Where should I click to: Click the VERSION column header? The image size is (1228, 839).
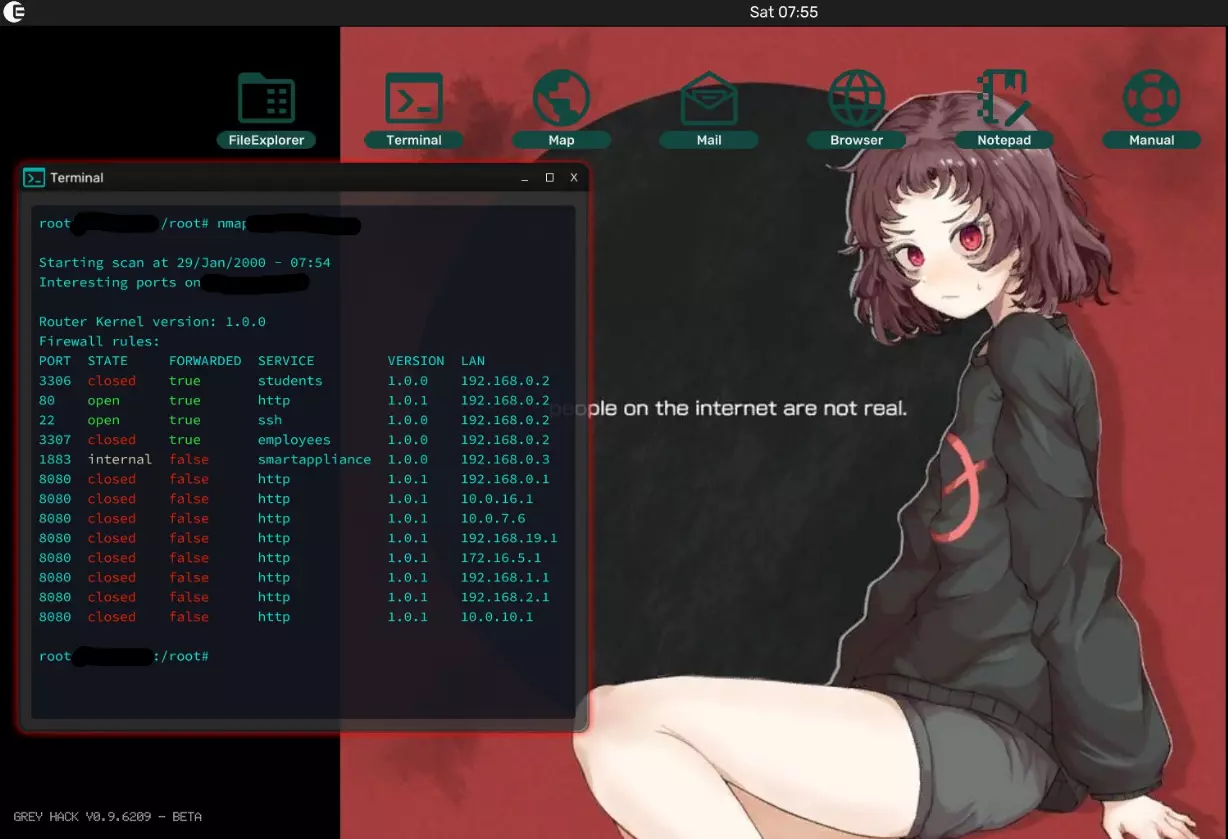416,361
